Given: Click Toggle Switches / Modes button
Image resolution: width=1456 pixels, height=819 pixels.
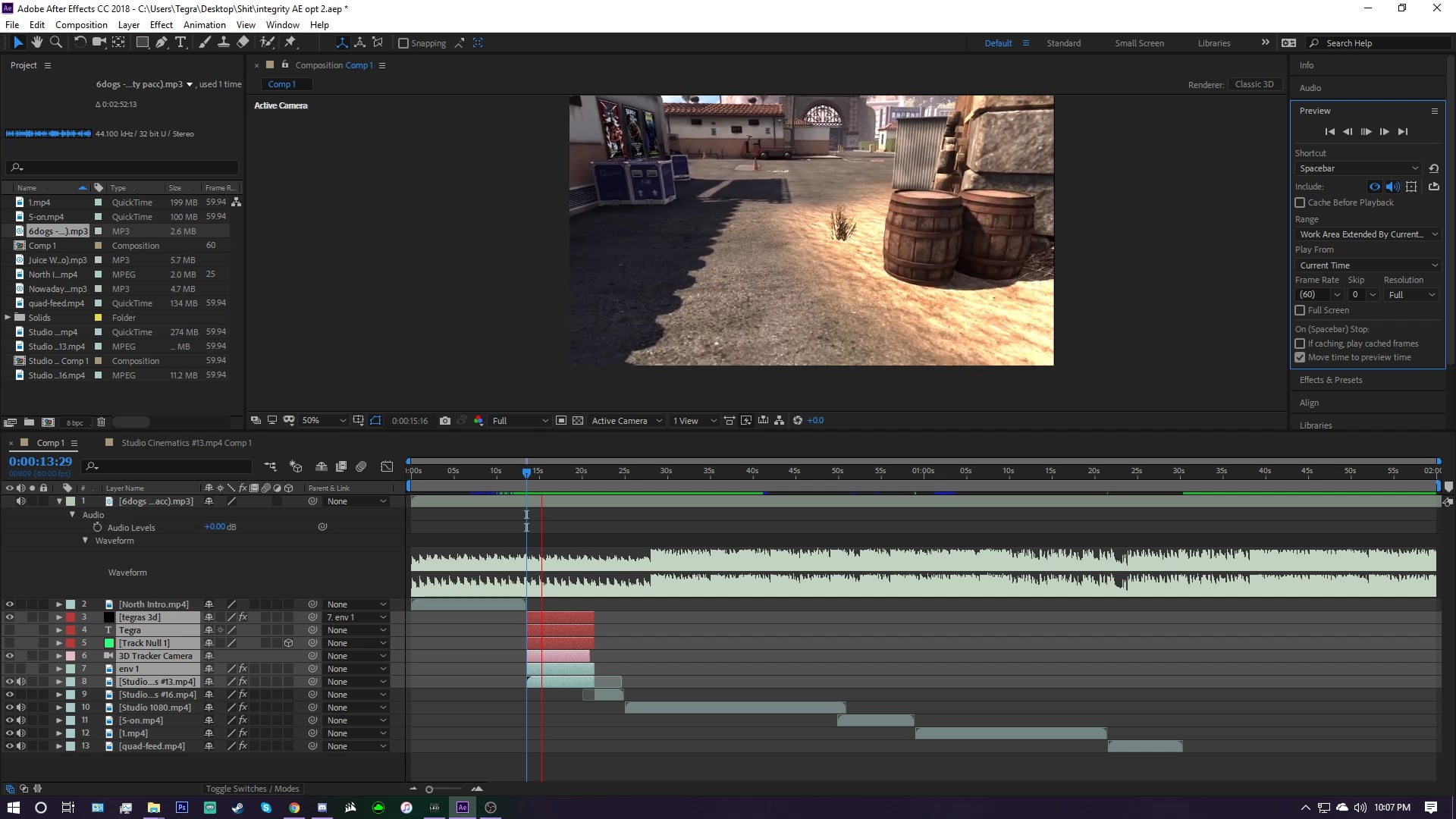Looking at the screenshot, I should click(x=253, y=789).
